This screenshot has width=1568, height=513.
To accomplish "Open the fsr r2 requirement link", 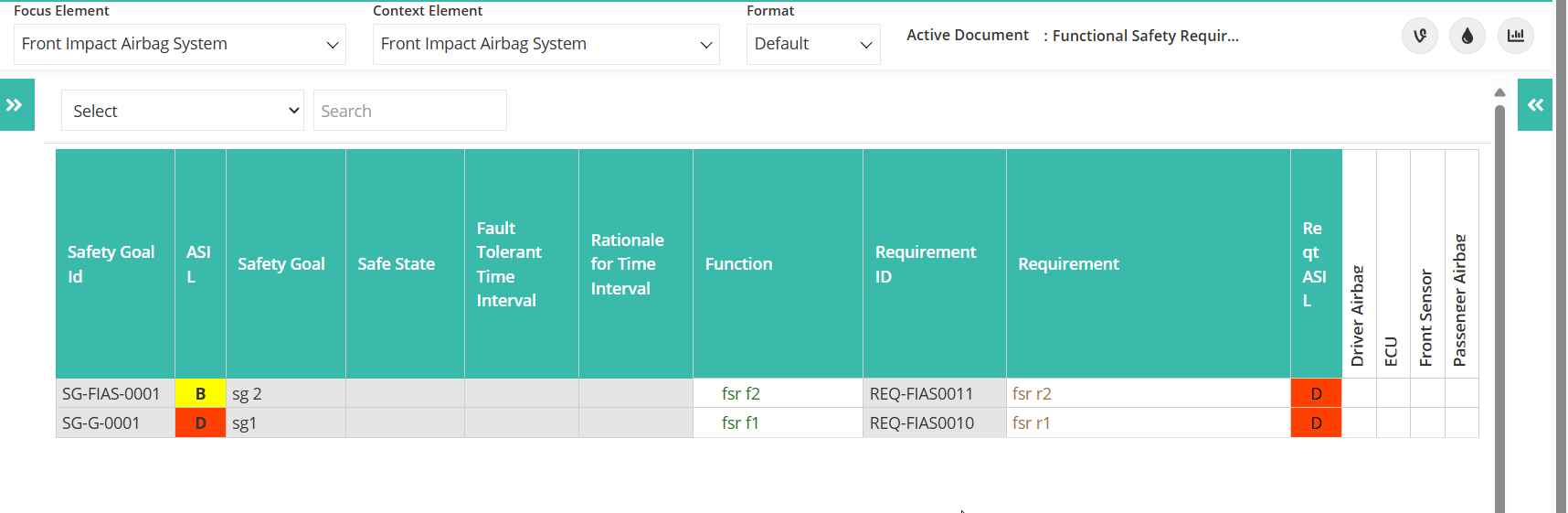I will (1032, 394).
